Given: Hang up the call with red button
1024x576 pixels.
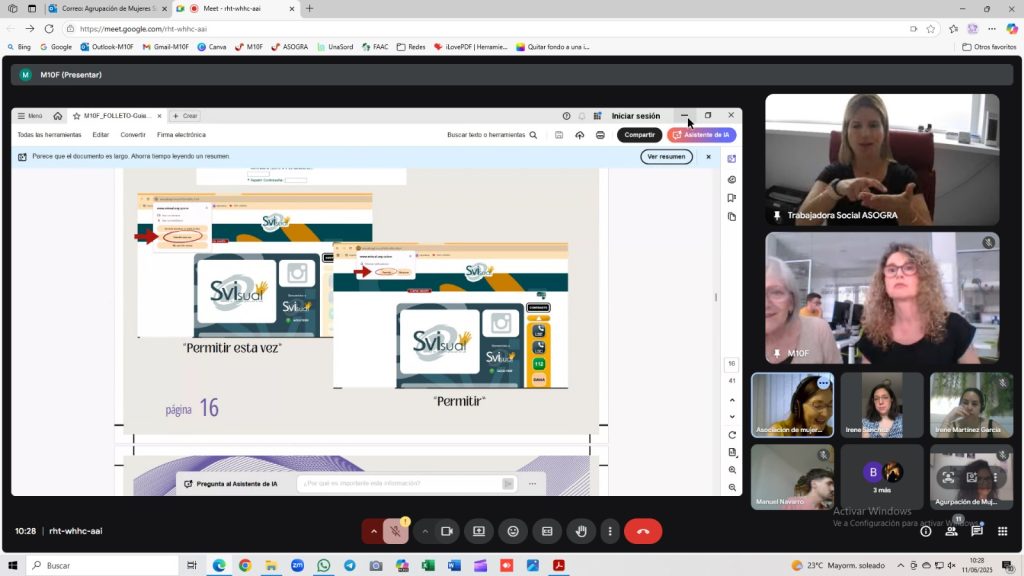Looking at the screenshot, I should point(643,532).
